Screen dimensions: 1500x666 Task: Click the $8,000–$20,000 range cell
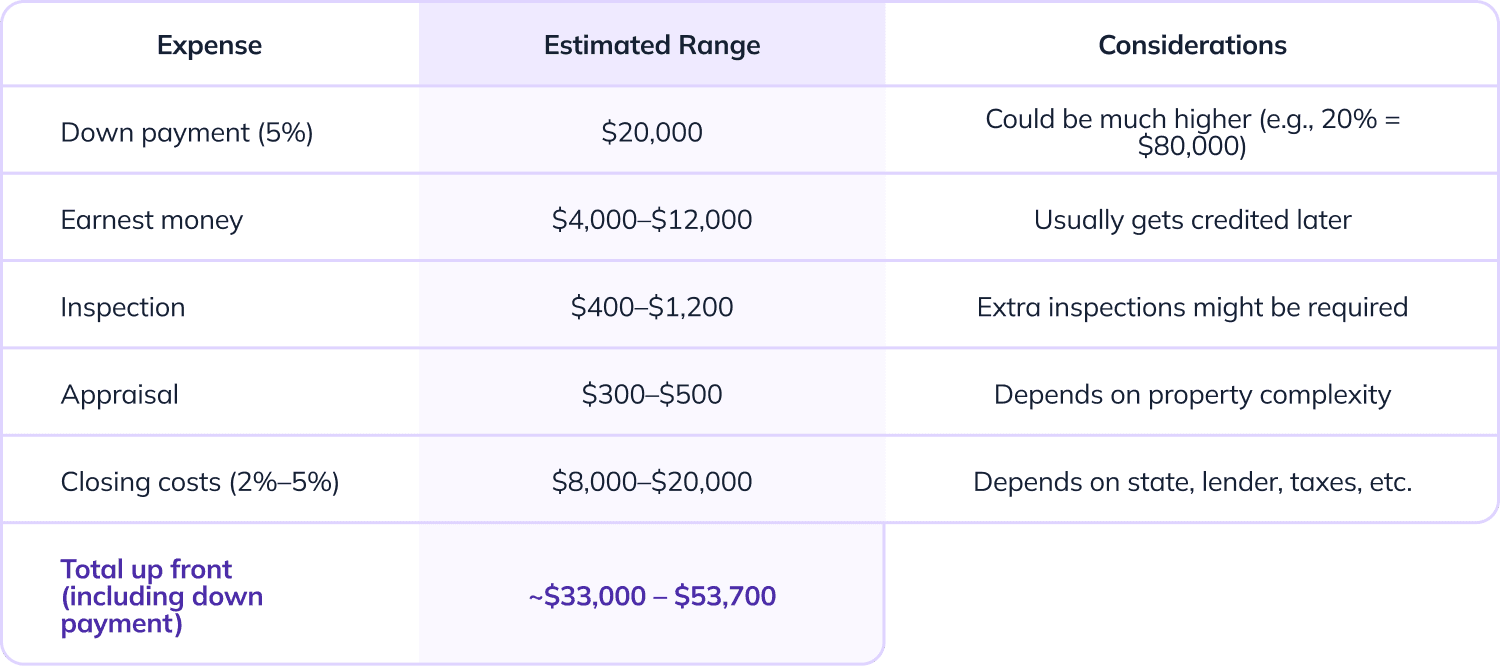point(652,482)
